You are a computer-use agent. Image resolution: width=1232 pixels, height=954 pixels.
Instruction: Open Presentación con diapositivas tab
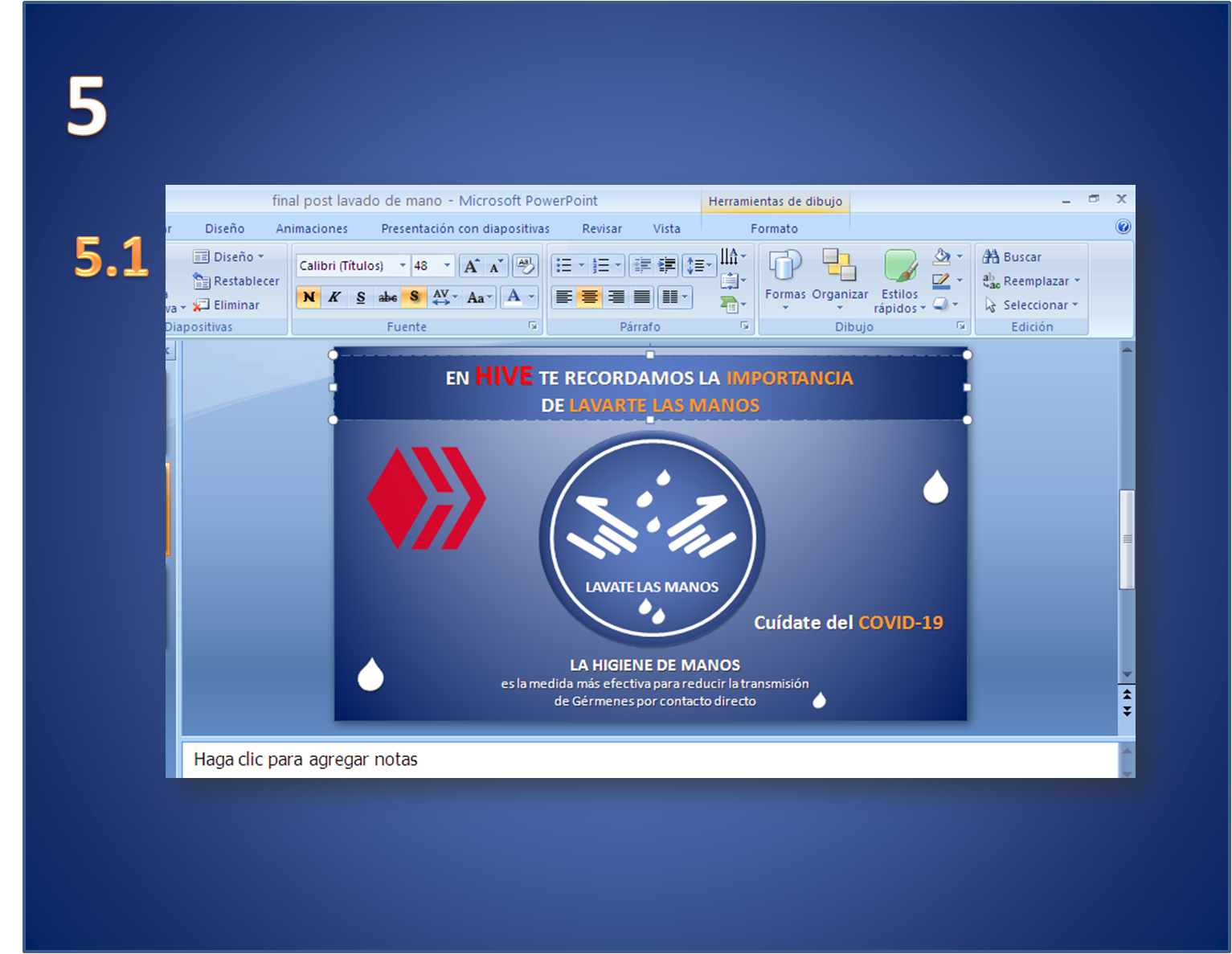465,229
